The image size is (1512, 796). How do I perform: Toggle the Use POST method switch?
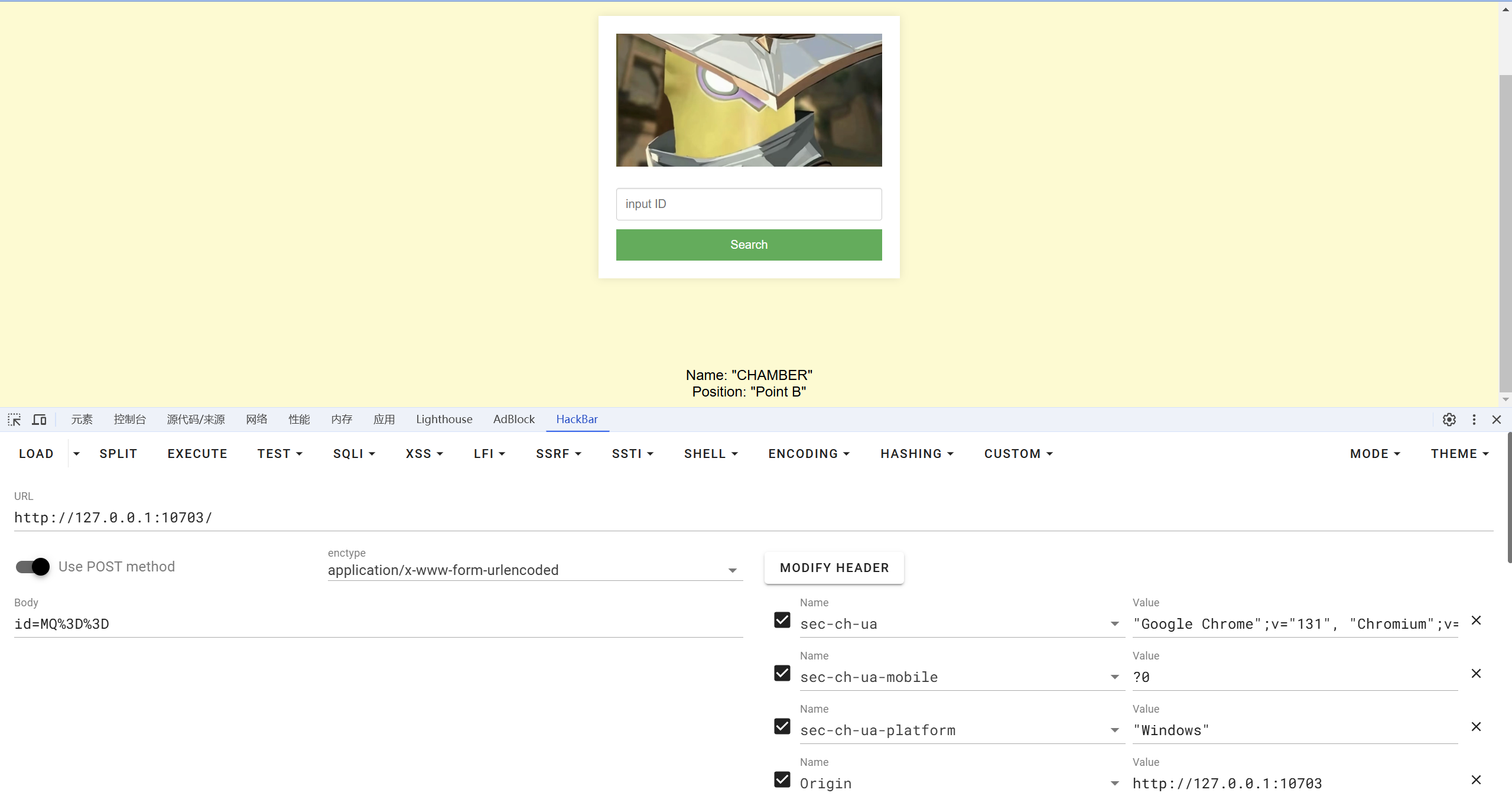point(33,567)
